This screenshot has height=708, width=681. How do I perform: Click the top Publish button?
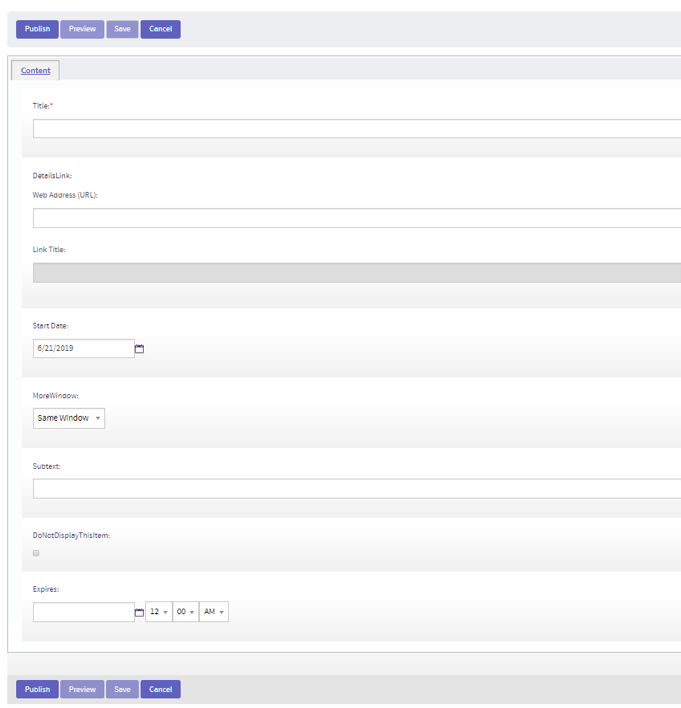point(37,29)
